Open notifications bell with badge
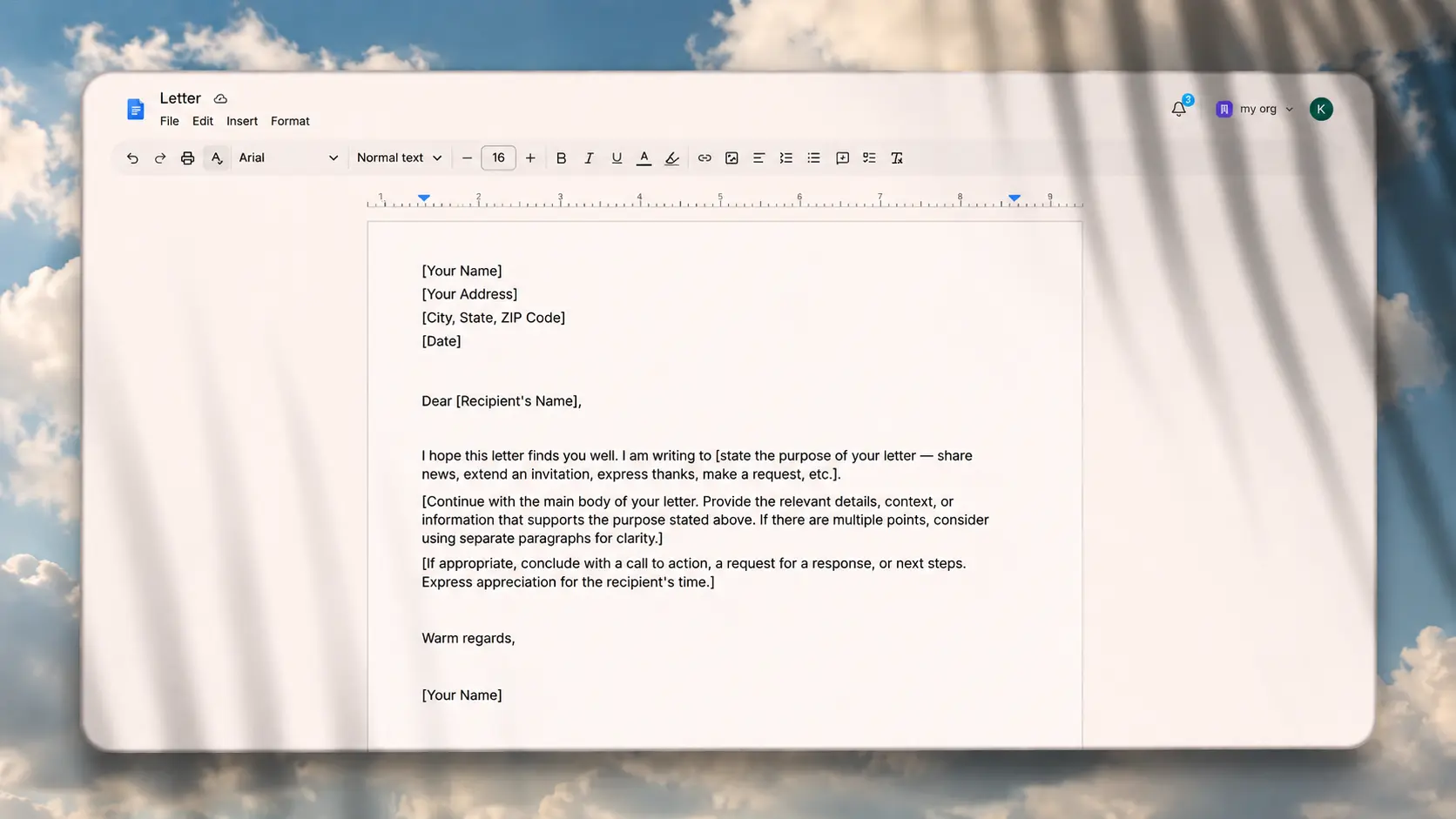The height and width of the screenshot is (819, 1456). pyautogui.click(x=1180, y=108)
